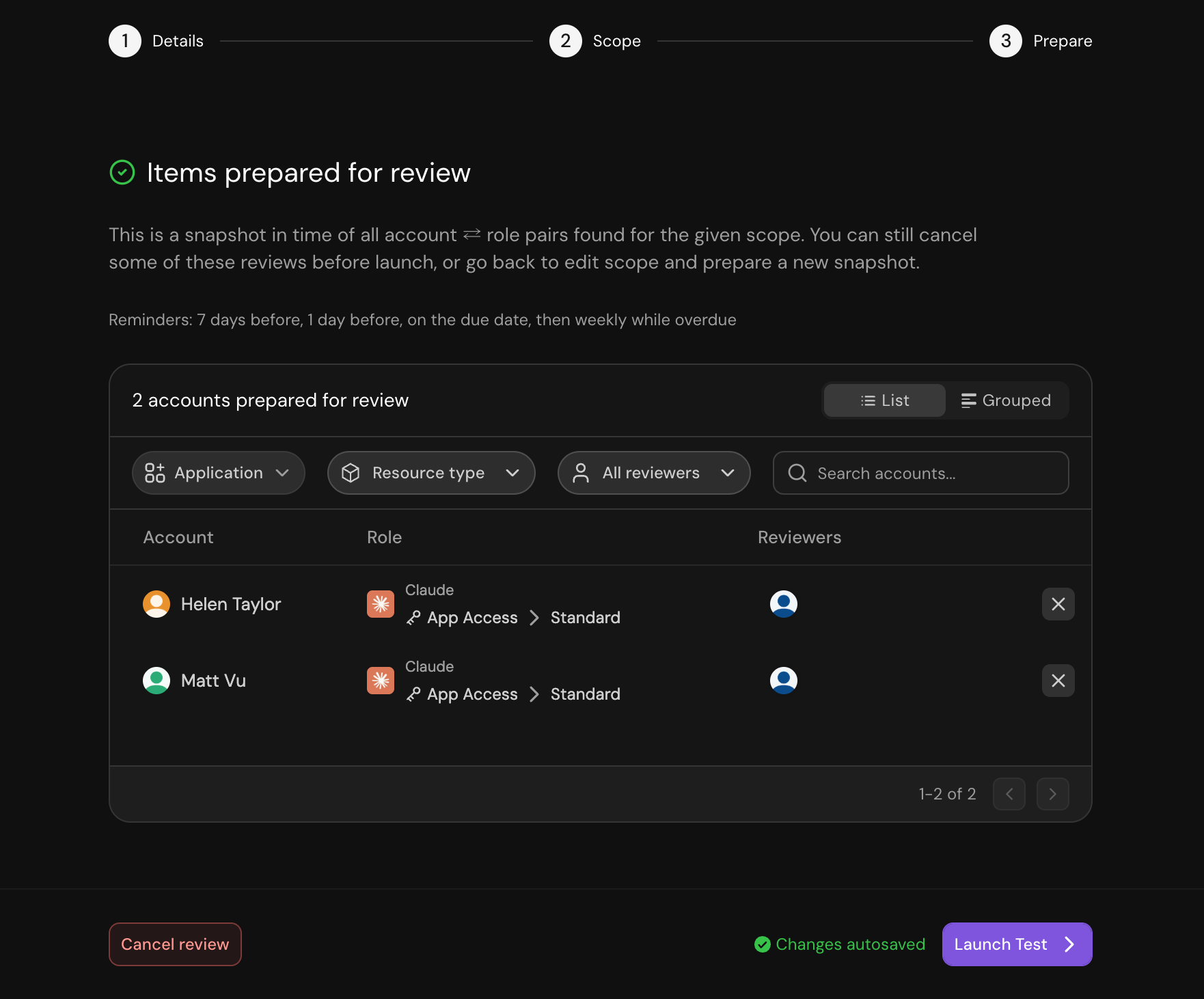Screen dimensions: 1204x999
Task: Click the key icon beside Matt Vu's App Access
Action: (413, 694)
